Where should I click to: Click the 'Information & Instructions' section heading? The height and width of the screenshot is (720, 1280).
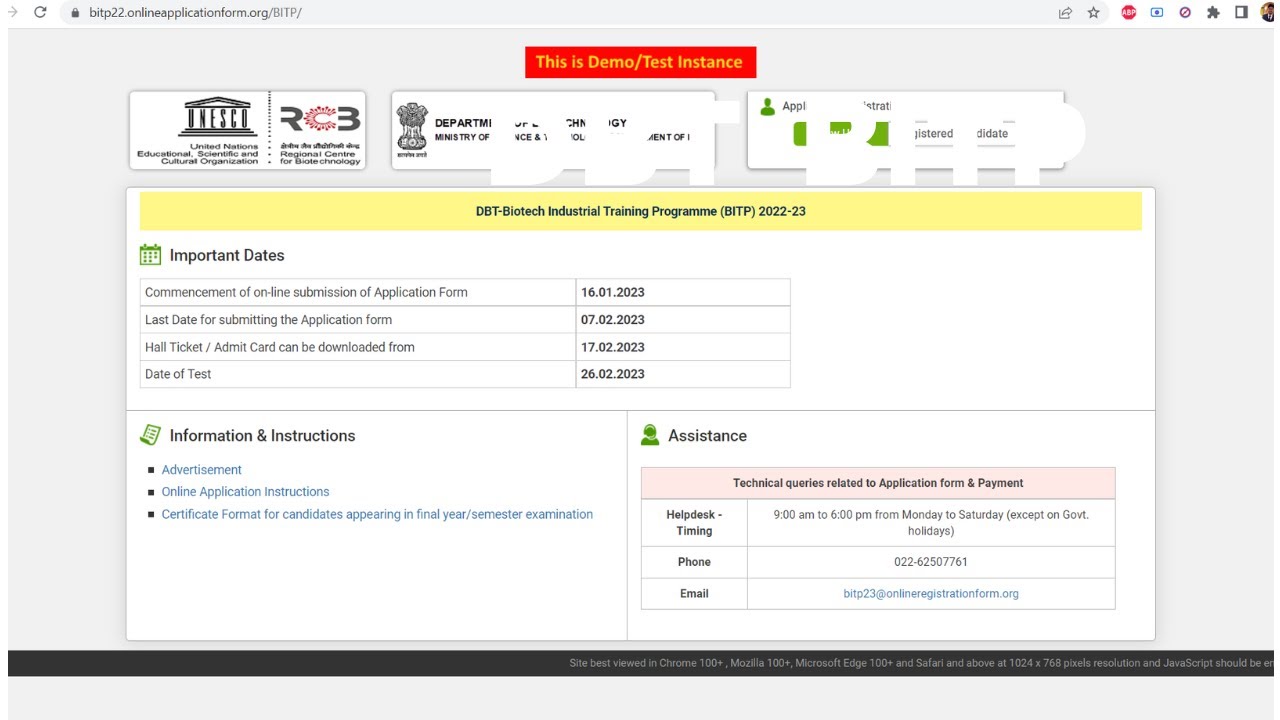point(262,436)
